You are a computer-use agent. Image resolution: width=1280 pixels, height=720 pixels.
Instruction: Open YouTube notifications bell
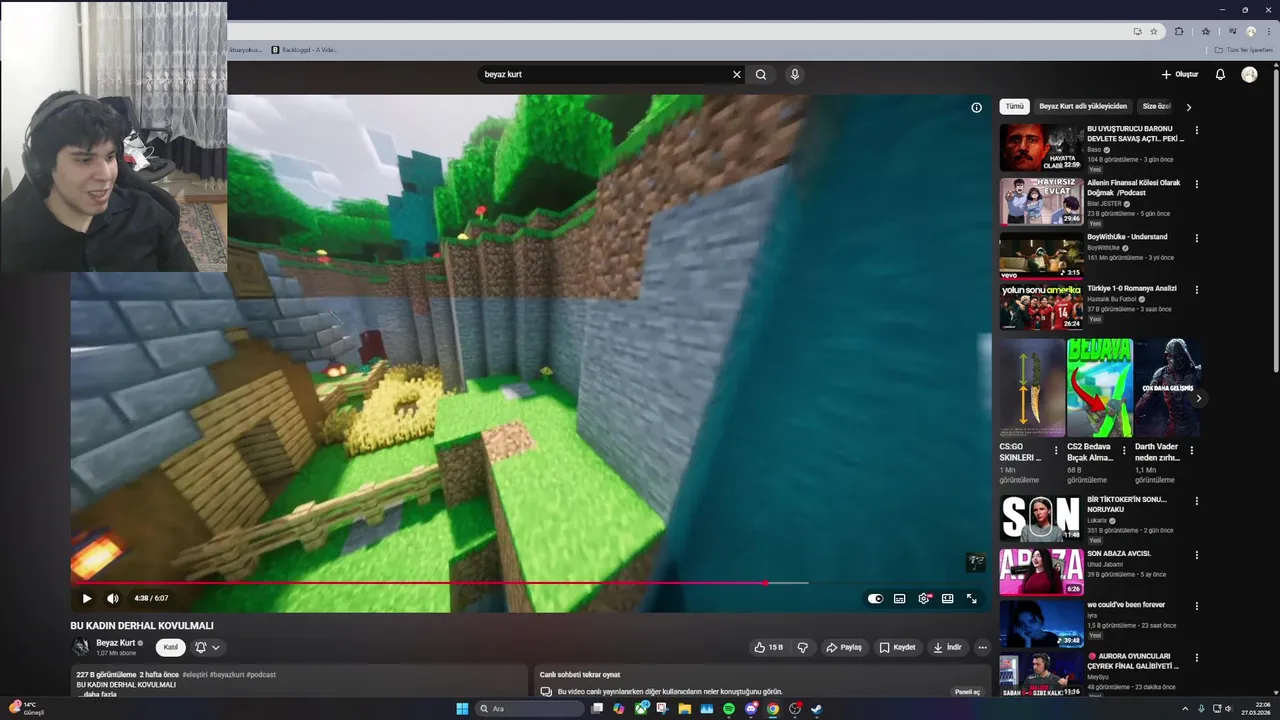[1220, 74]
